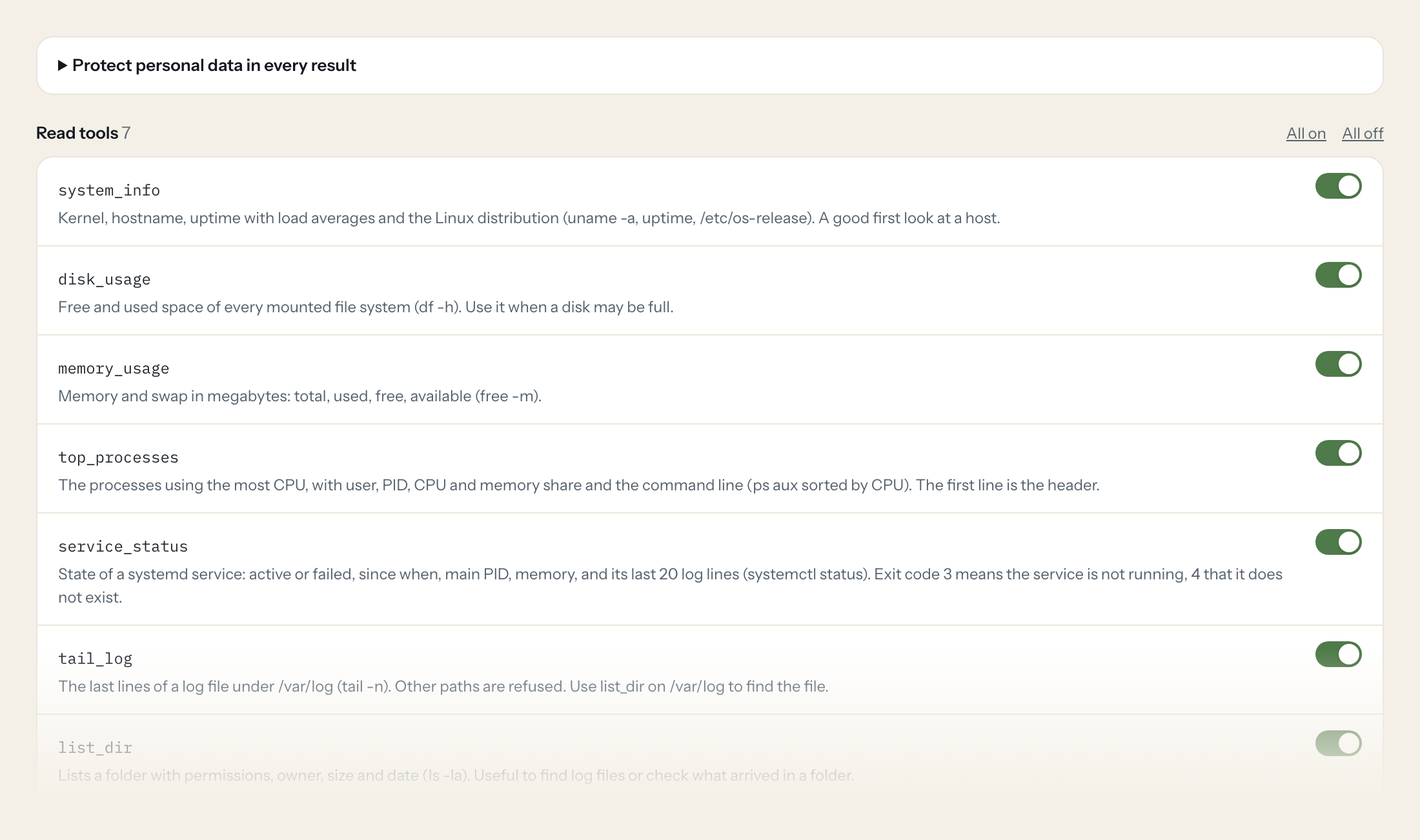Disable the tail_log tool switch

[1339, 654]
